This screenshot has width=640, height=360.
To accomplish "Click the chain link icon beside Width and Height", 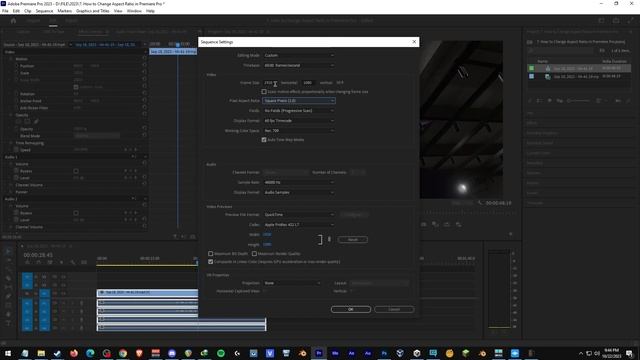I will tap(329, 239).
